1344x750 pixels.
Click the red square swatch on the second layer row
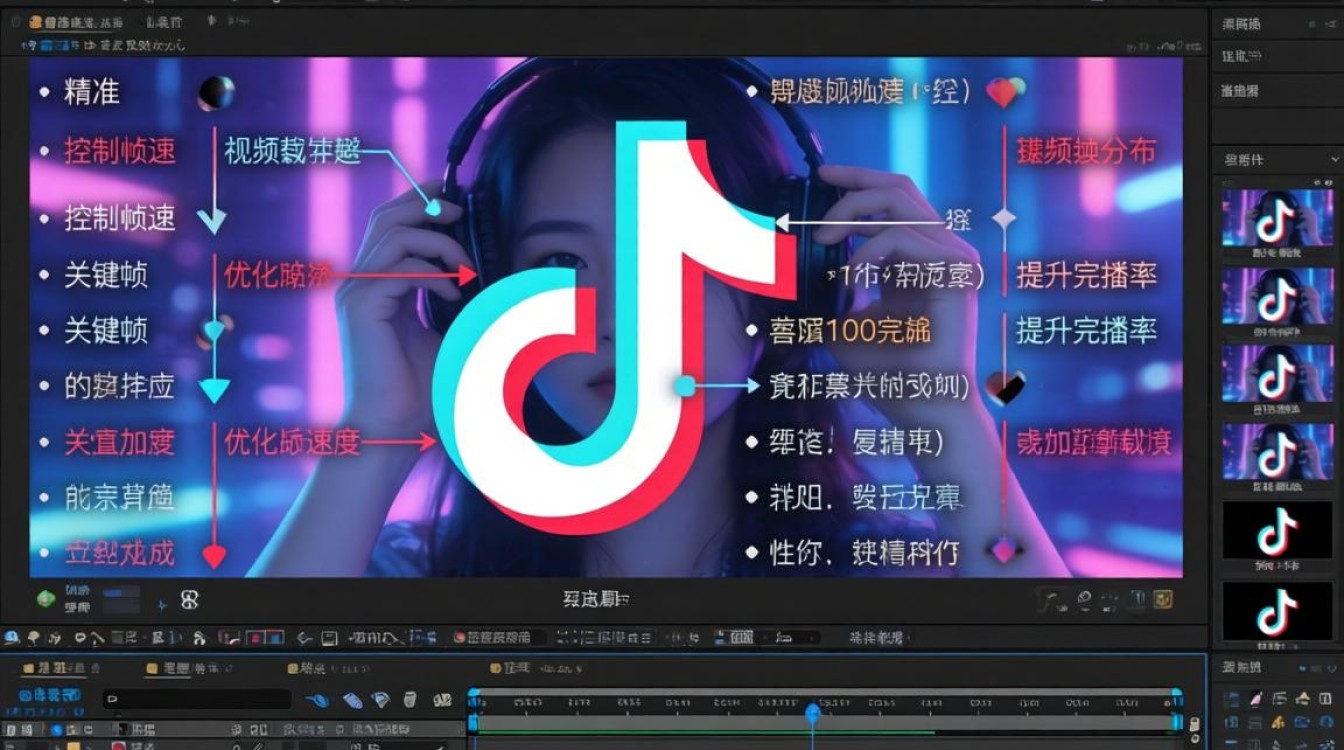click(x=118, y=745)
